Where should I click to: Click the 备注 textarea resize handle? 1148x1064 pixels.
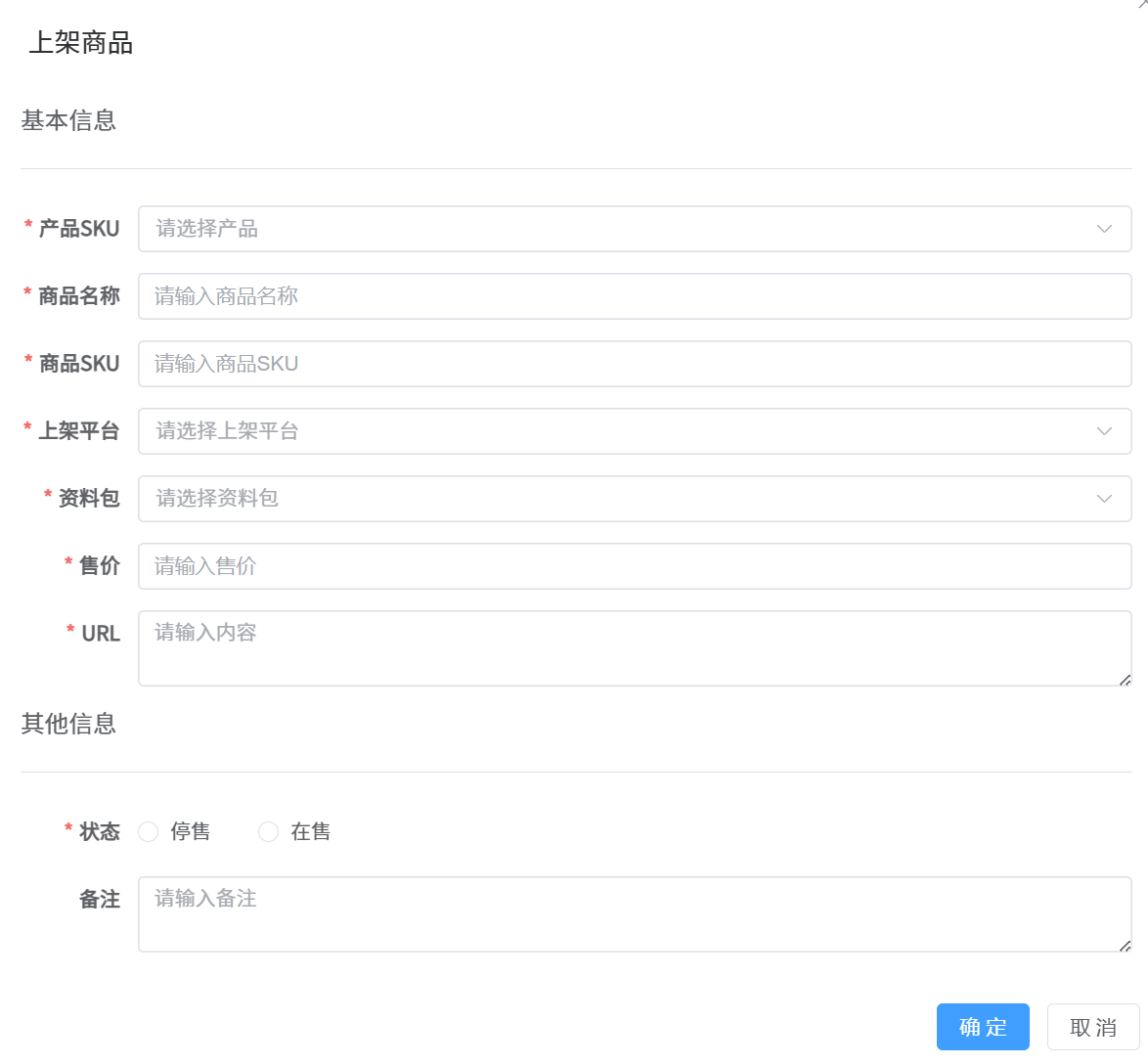point(1126,945)
